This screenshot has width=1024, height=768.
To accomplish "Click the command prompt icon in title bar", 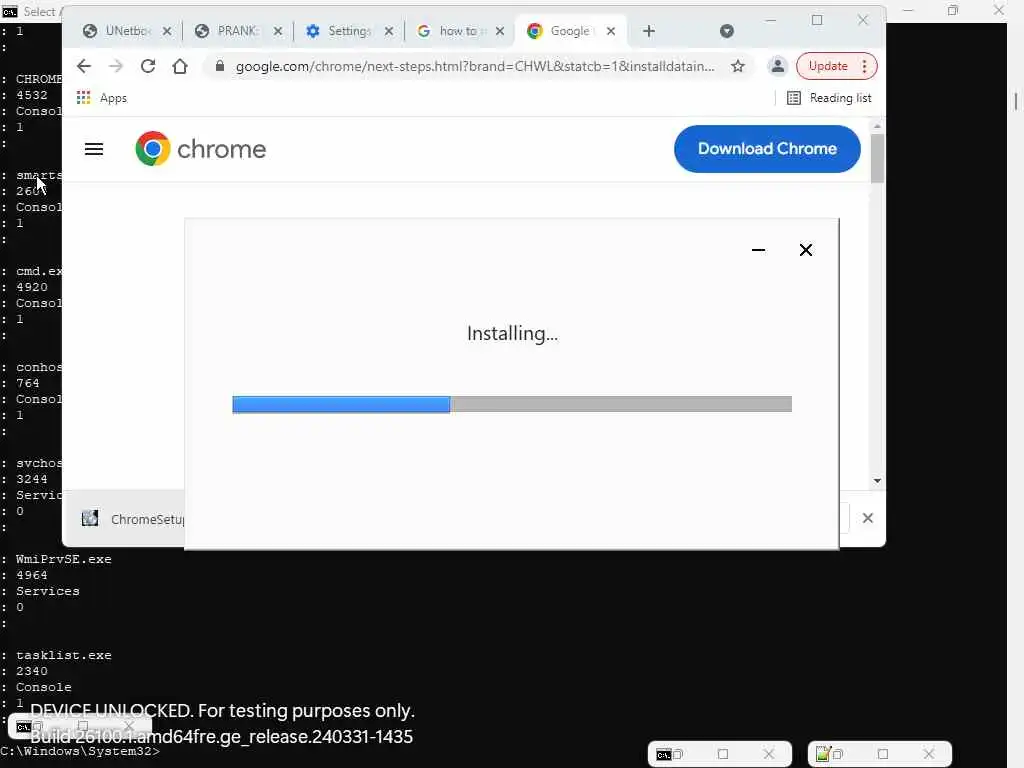I will tap(10, 12).
